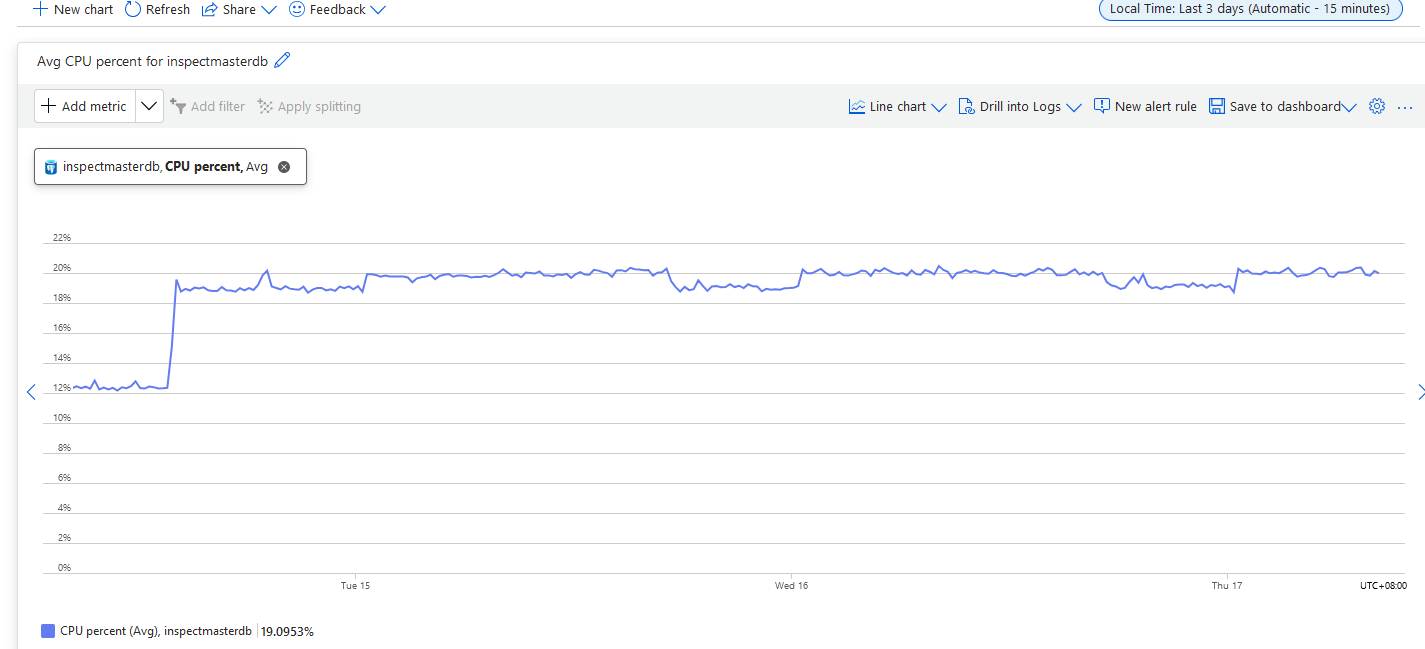Select the Drill into Logs icon
Screen dimensions: 1425x649
point(968,105)
